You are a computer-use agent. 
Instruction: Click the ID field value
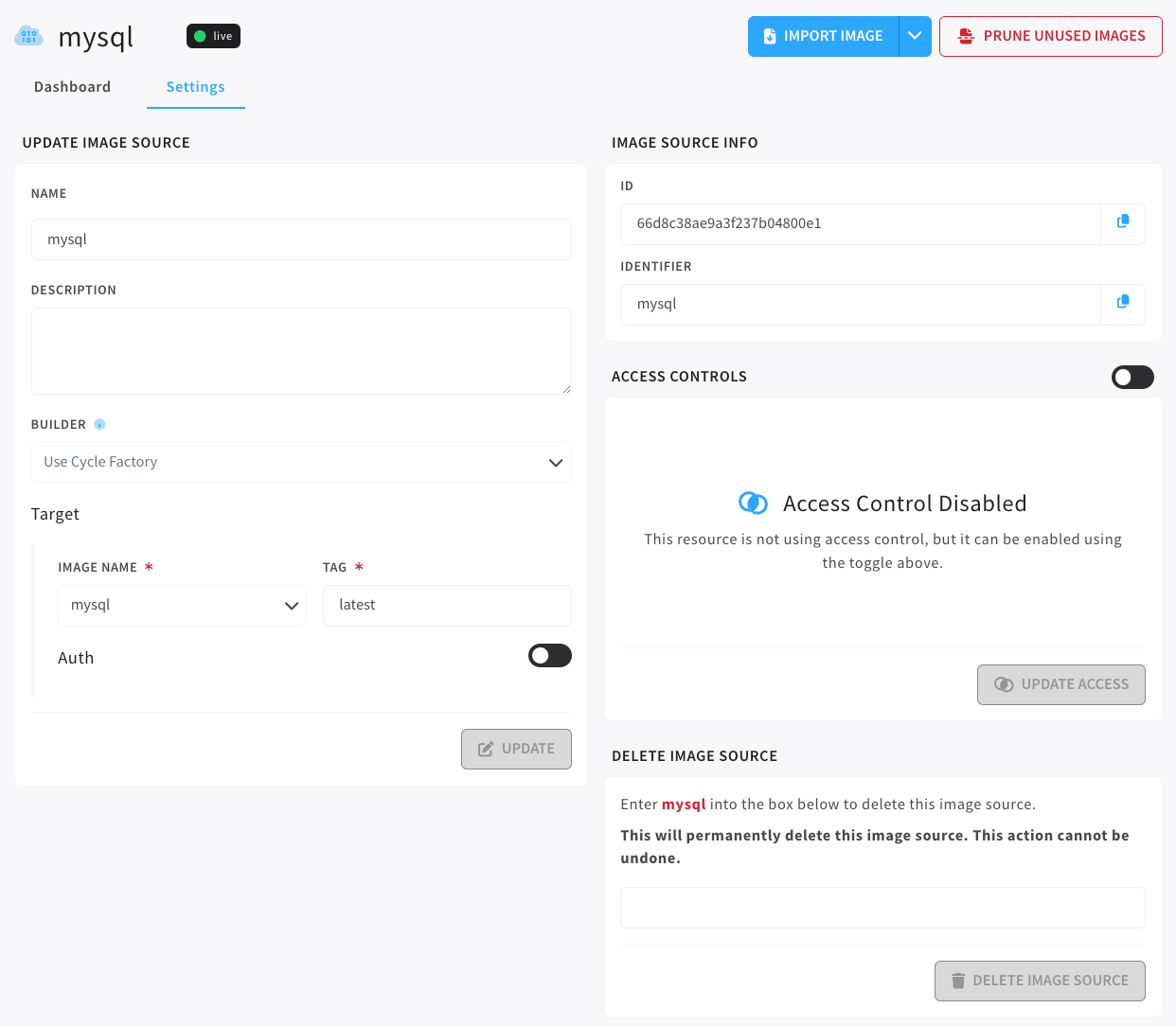(861, 223)
